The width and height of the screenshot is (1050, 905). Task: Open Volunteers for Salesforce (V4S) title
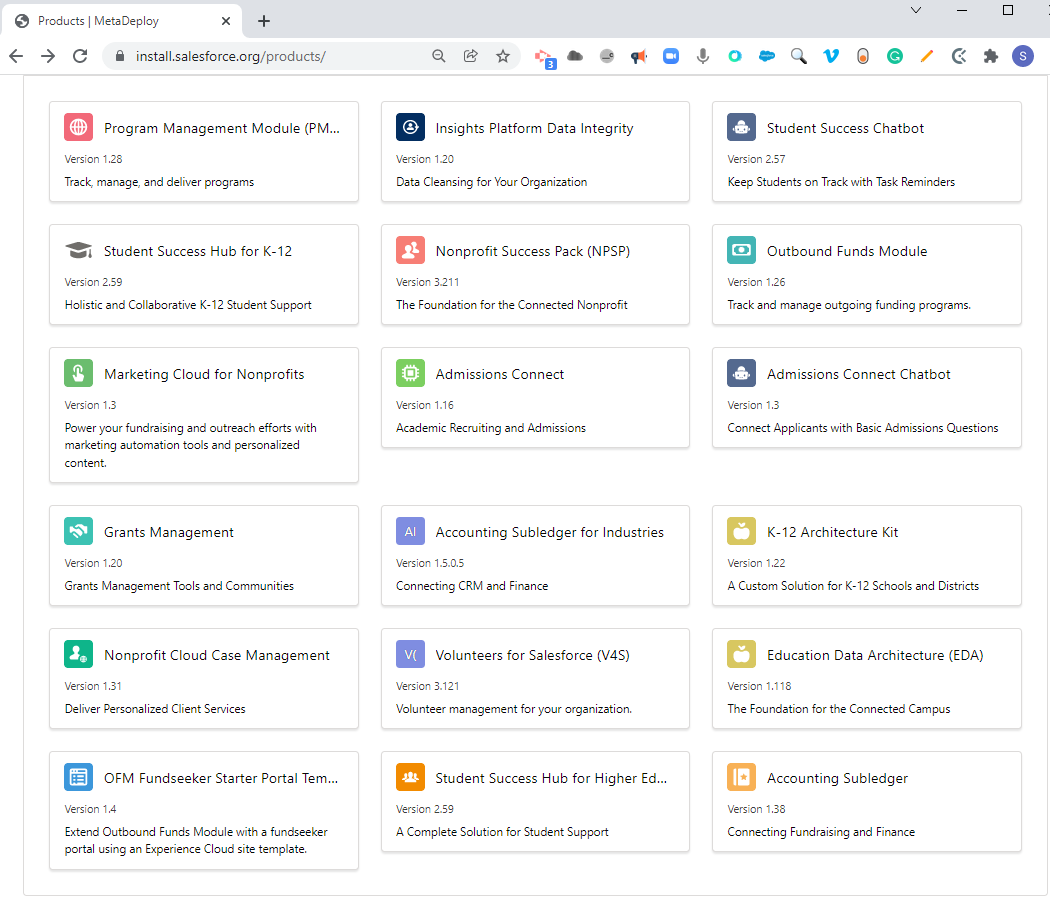point(532,655)
